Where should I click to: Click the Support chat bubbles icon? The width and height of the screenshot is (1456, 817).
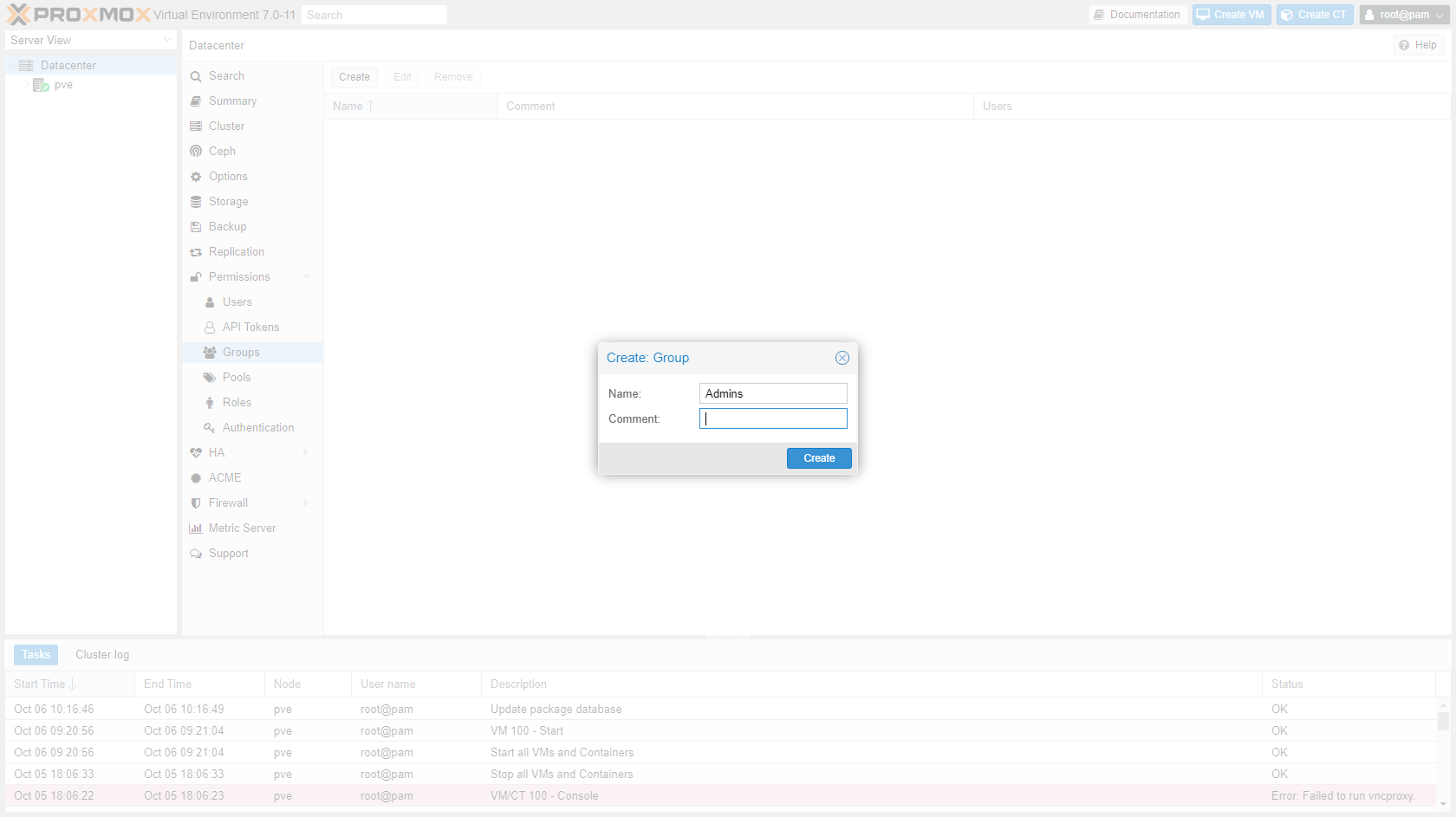click(196, 554)
